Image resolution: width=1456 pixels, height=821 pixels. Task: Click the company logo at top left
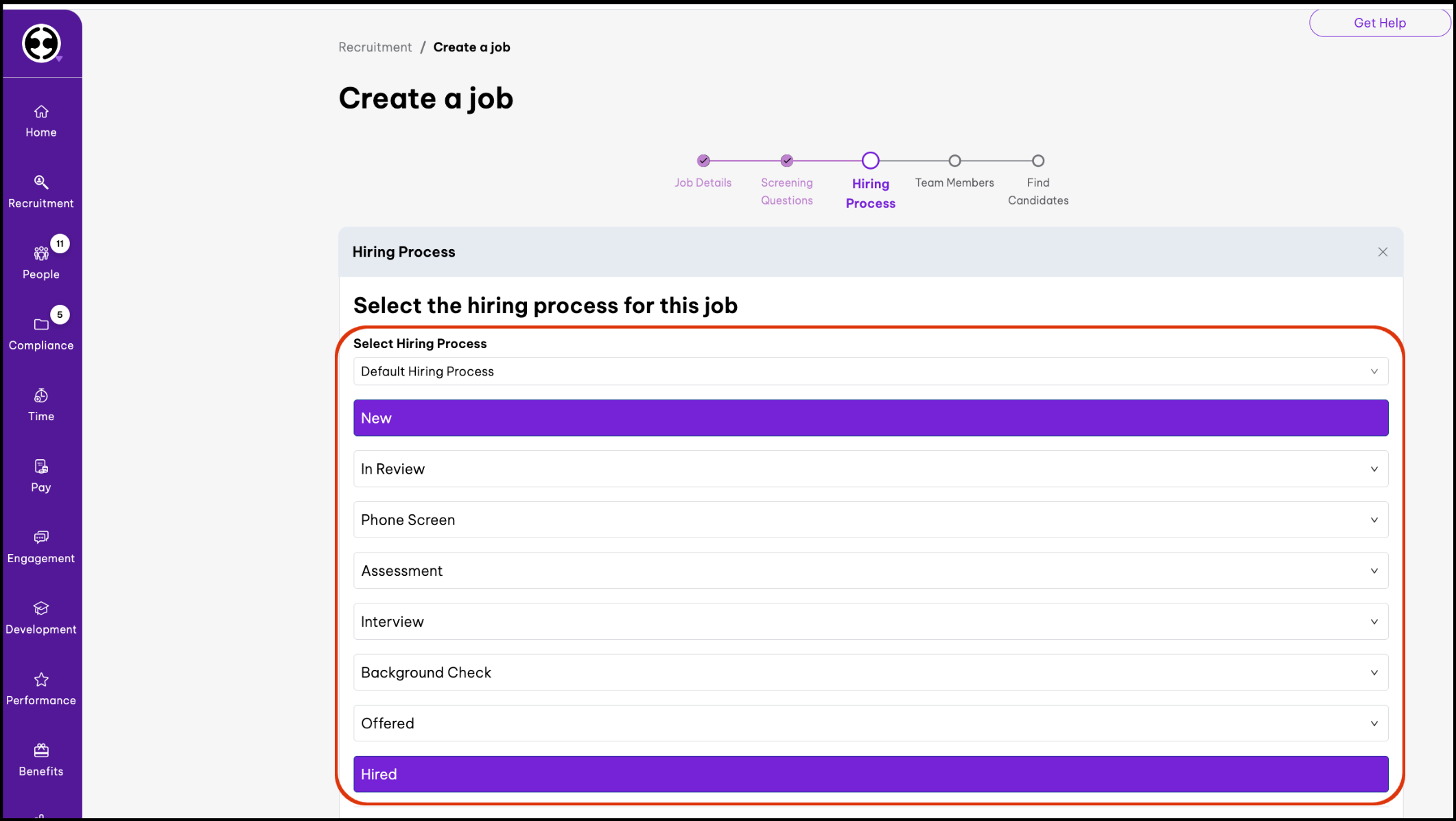click(x=41, y=44)
